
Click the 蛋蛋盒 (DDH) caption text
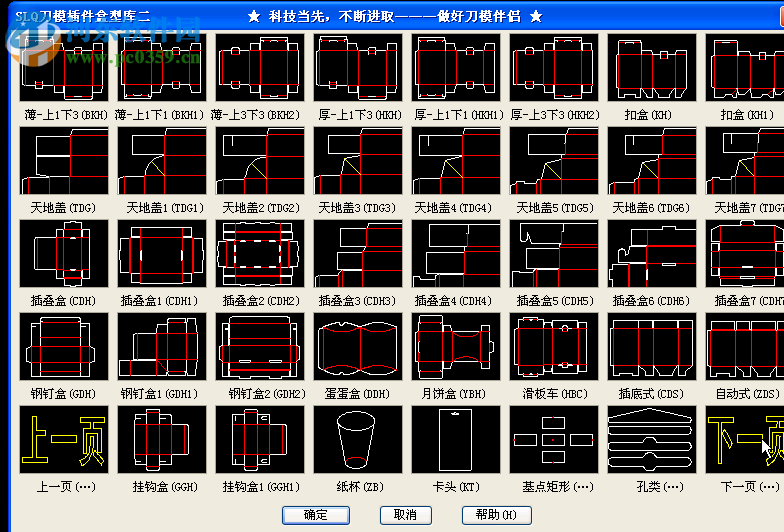(x=357, y=394)
